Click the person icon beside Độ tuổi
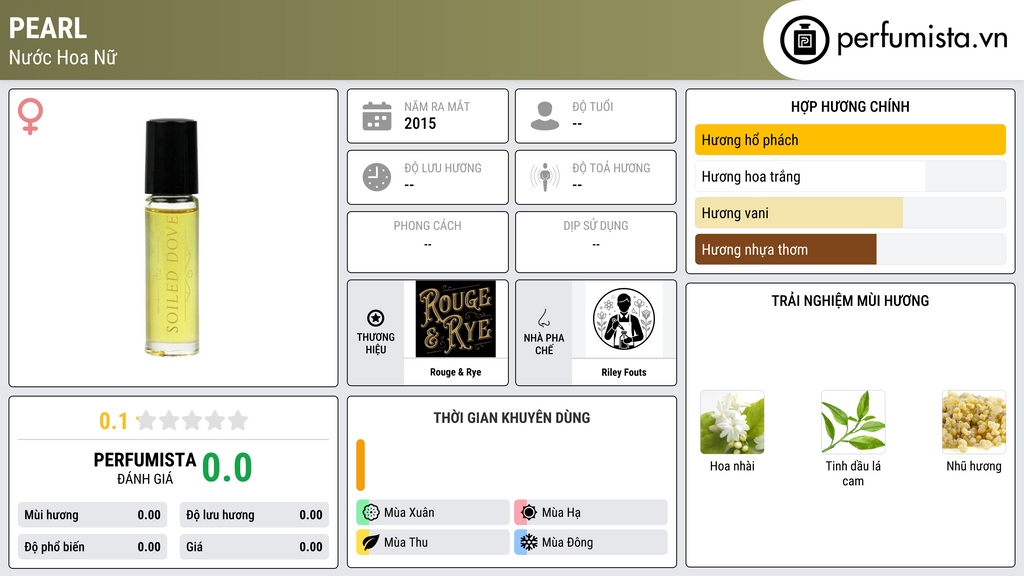1024x576 pixels. [x=545, y=116]
